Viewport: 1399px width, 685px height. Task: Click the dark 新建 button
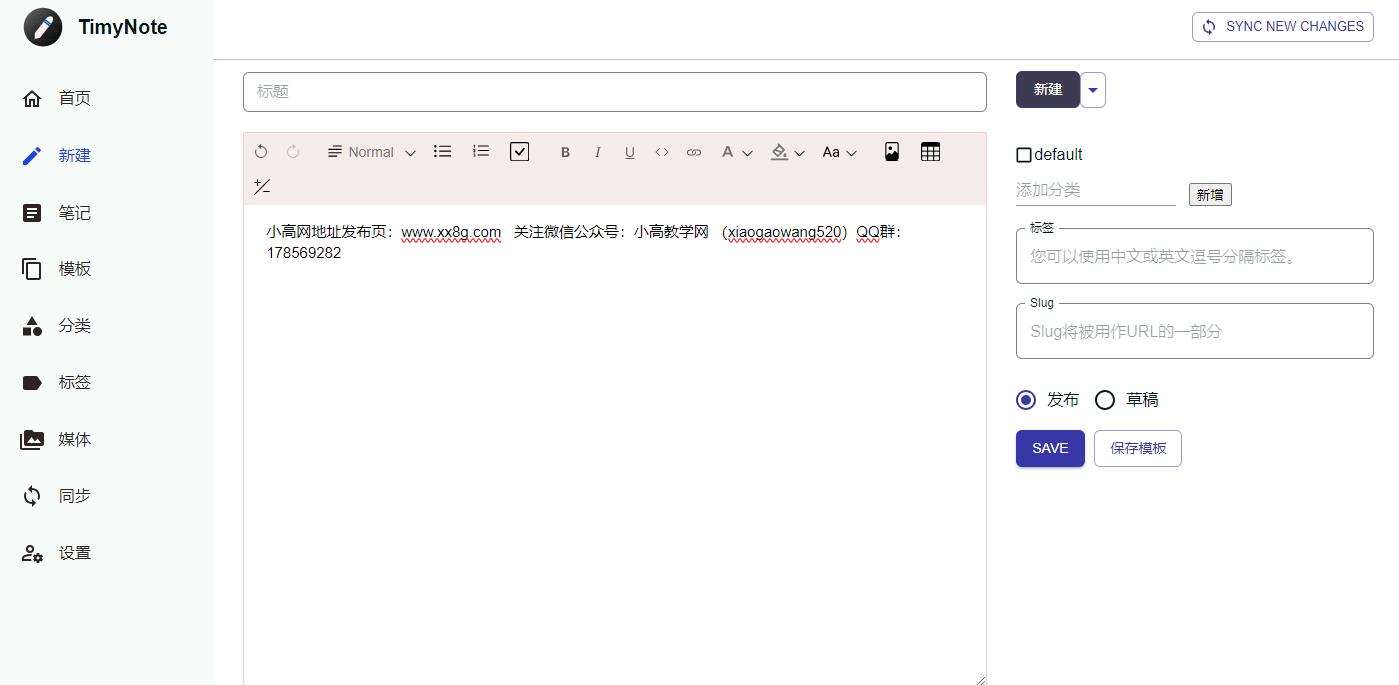[1048, 90]
